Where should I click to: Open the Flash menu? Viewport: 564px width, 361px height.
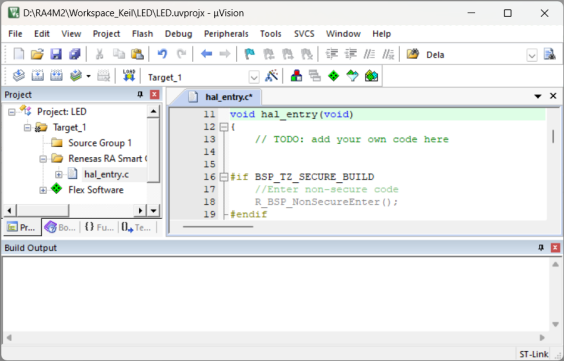pos(142,34)
